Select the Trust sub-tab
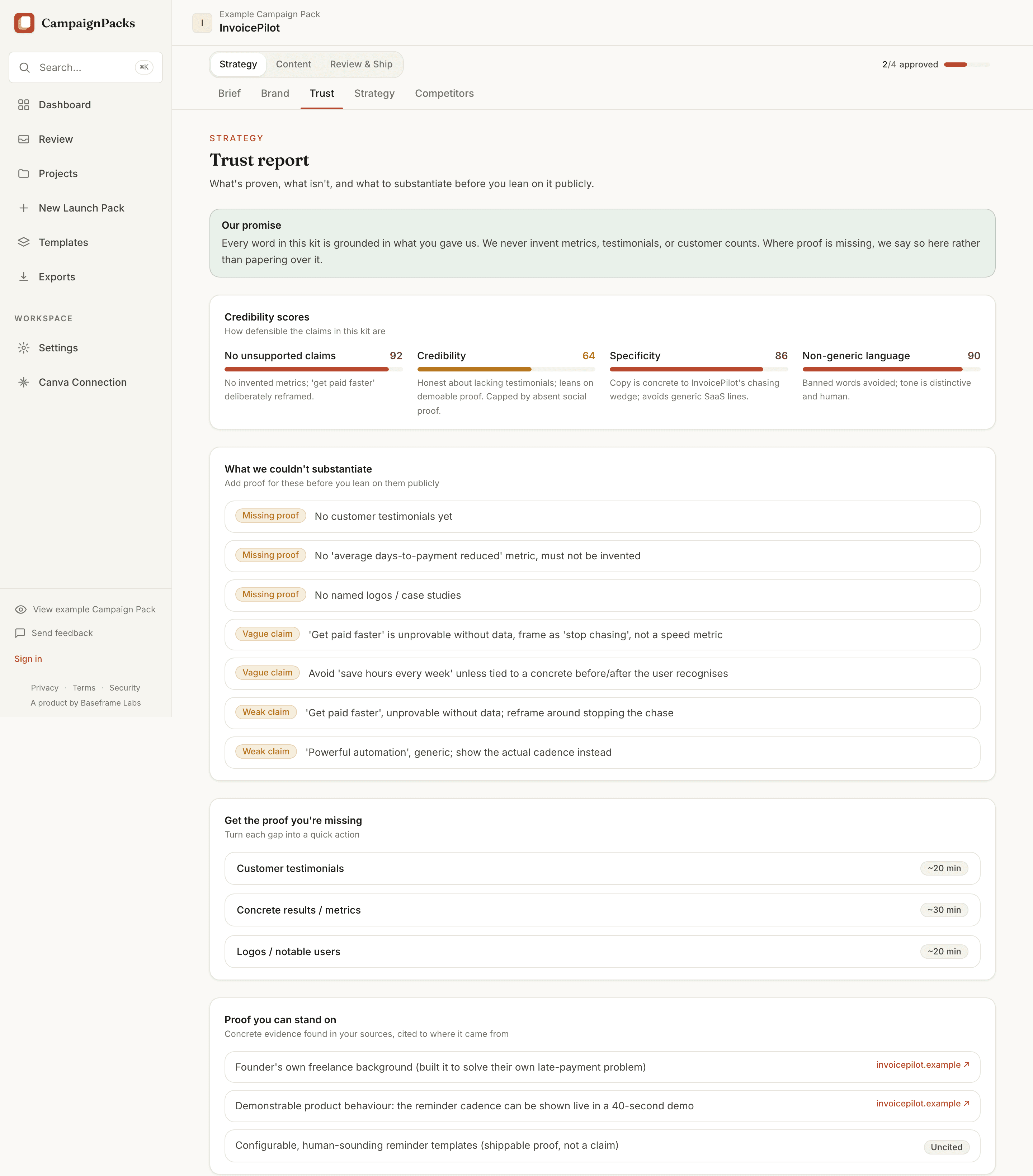This screenshot has width=1033, height=1176. pyautogui.click(x=322, y=93)
